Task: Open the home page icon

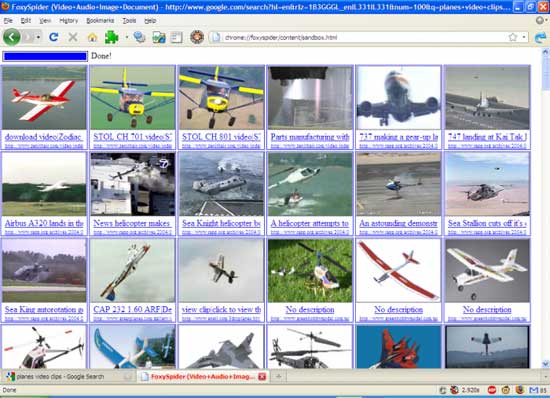Action: tap(92, 37)
